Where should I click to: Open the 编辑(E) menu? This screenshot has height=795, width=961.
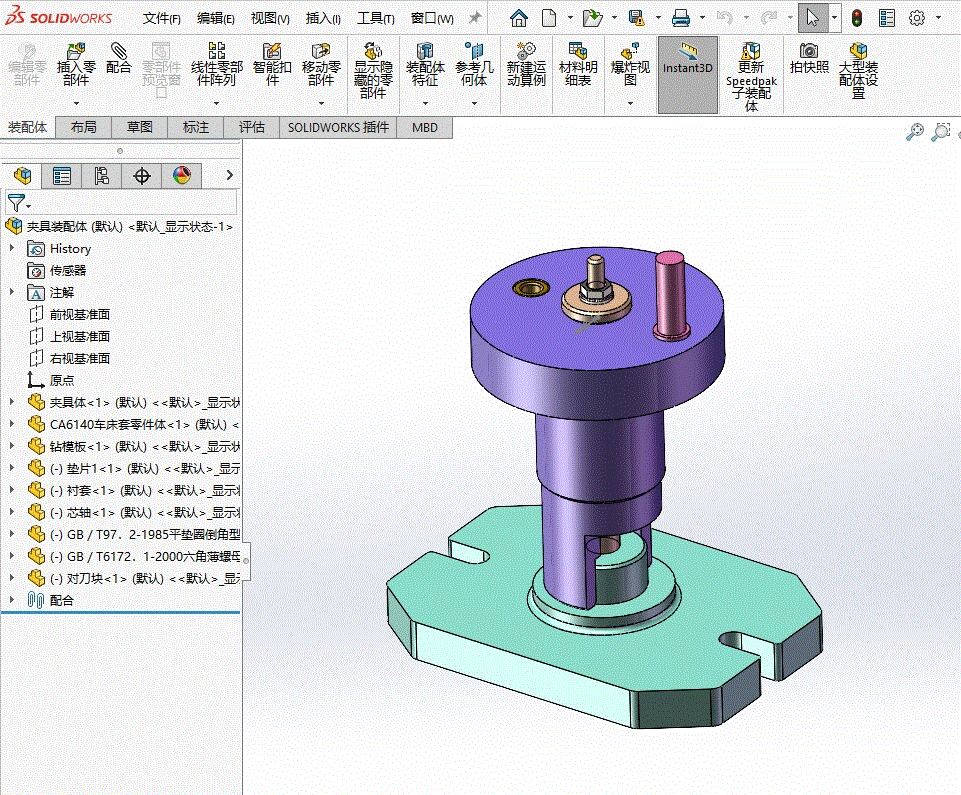(x=216, y=18)
